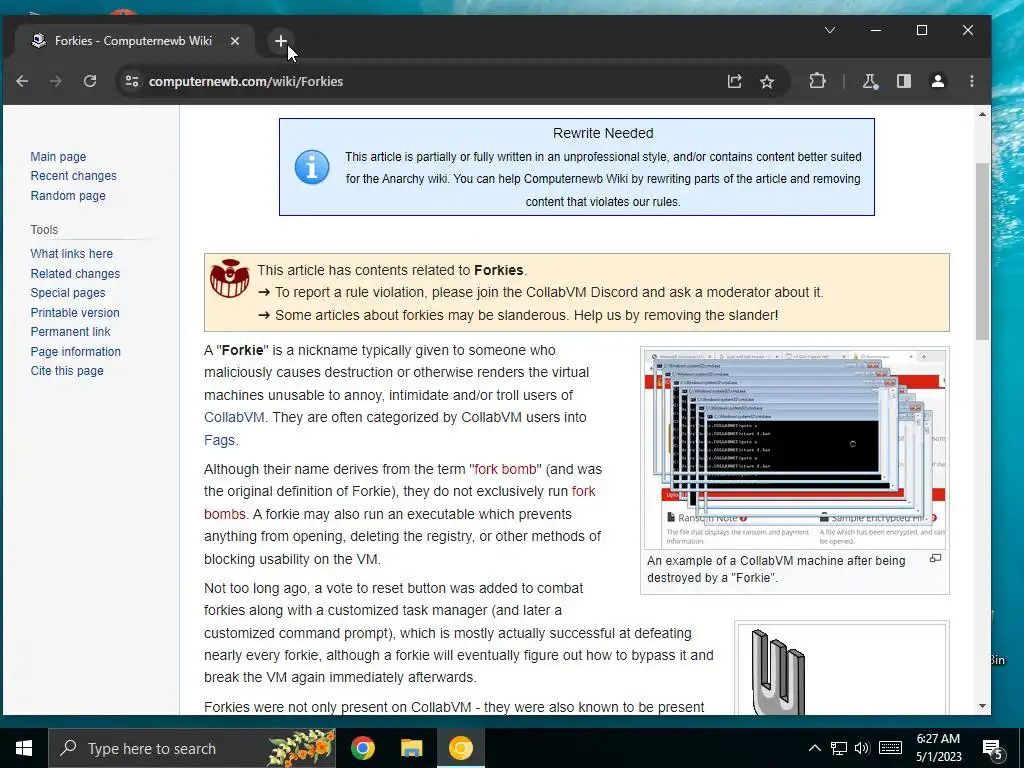Click the page scrollbar thumb
Viewport: 1024px width, 768px height.
982,250
